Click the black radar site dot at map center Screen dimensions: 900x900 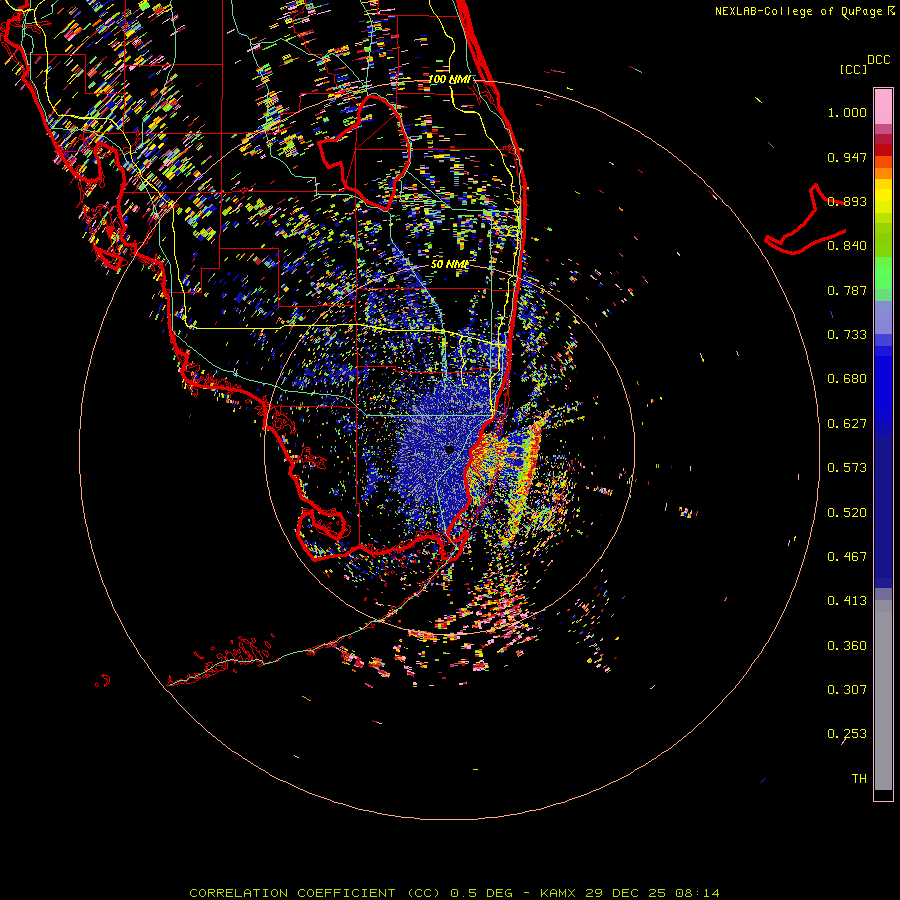point(450,449)
